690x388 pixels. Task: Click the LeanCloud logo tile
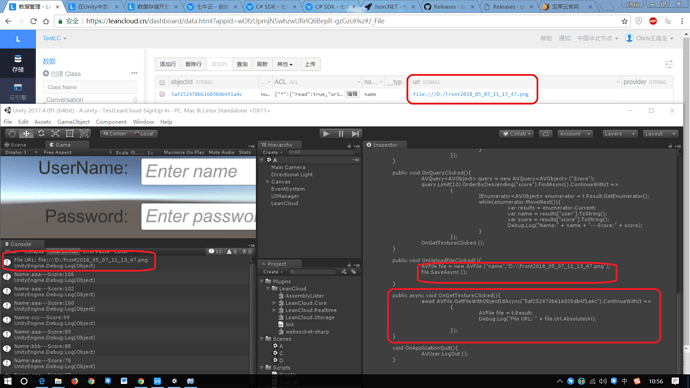tap(18, 39)
